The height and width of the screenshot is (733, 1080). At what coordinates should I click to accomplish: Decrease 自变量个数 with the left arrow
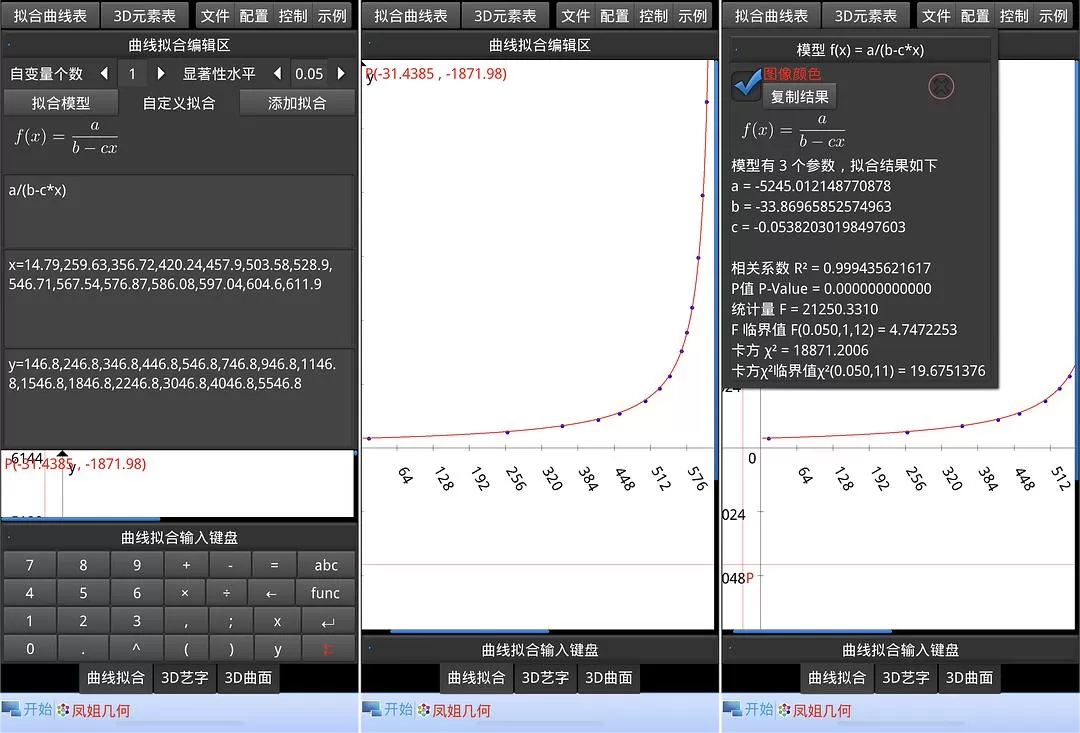[104, 74]
